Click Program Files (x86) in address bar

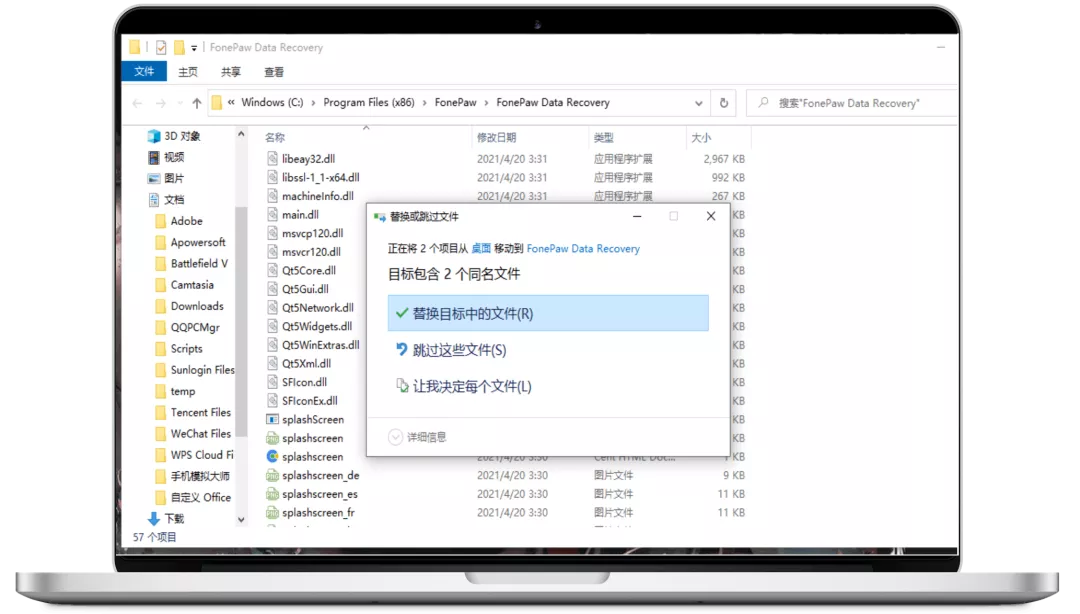click(368, 103)
